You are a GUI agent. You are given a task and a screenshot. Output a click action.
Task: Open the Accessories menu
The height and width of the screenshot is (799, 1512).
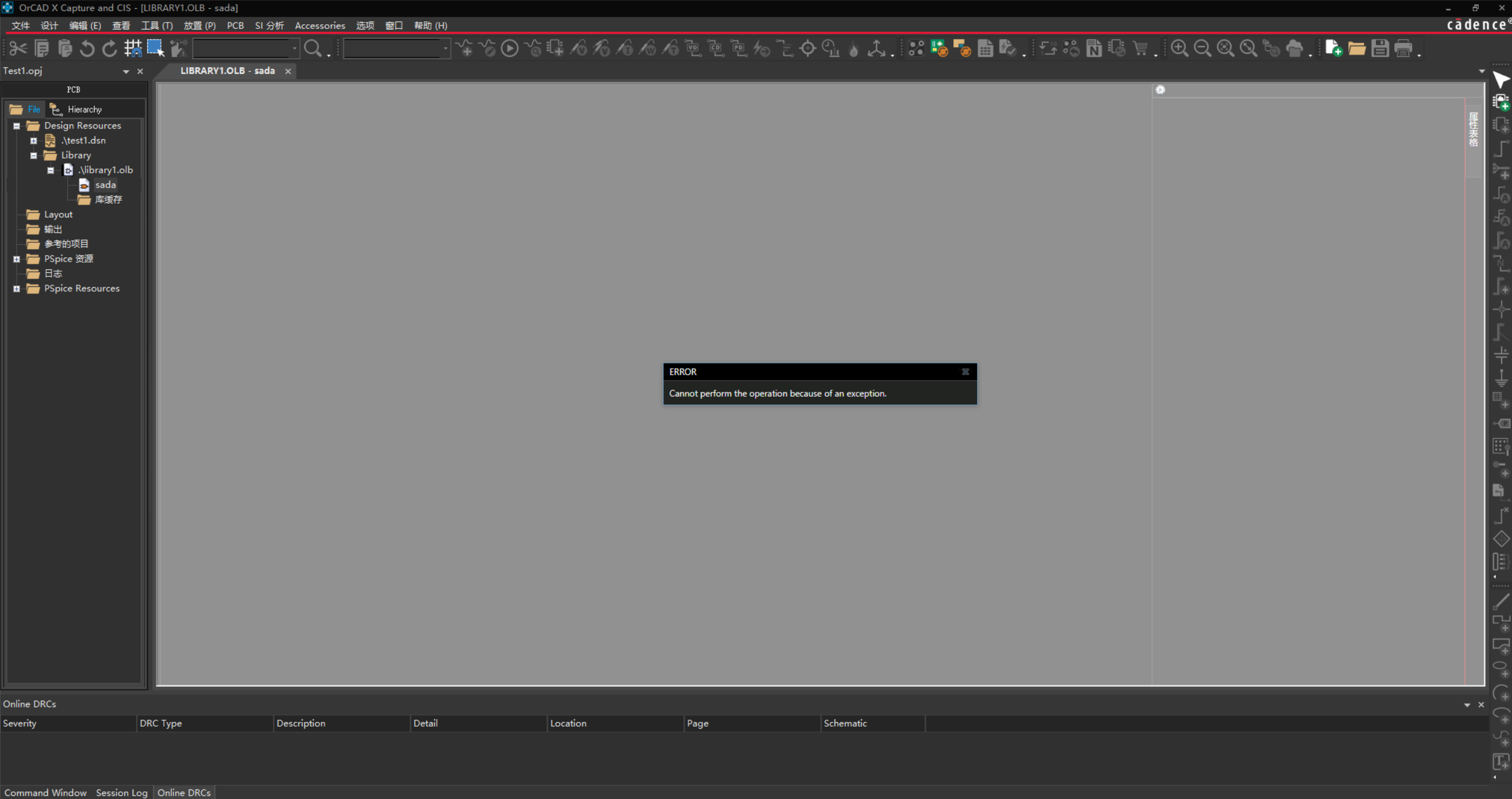(x=320, y=25)
